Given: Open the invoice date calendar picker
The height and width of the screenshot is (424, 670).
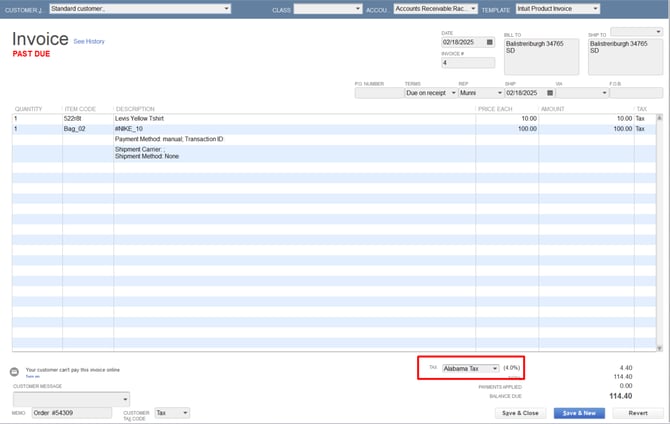Looking at the screenshot, I should [x=489, y=43].
